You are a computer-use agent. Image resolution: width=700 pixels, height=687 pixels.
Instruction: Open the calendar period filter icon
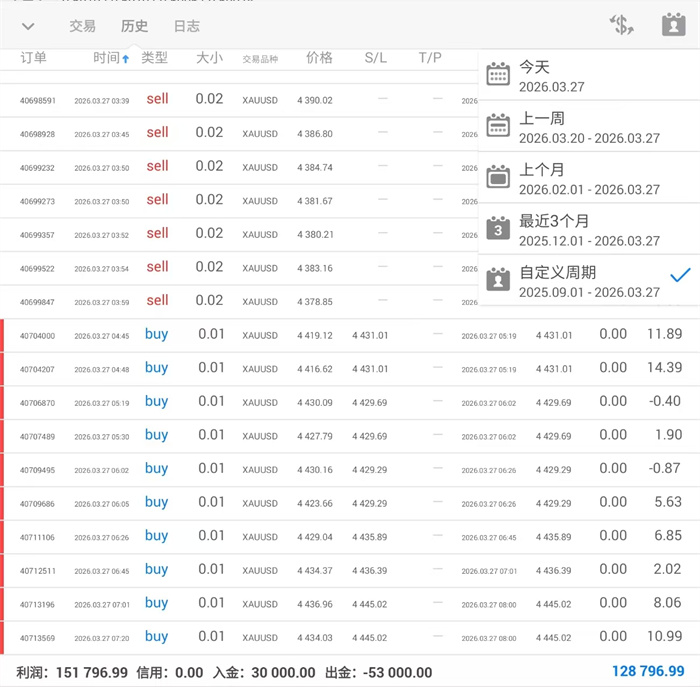tap(673, 26)
